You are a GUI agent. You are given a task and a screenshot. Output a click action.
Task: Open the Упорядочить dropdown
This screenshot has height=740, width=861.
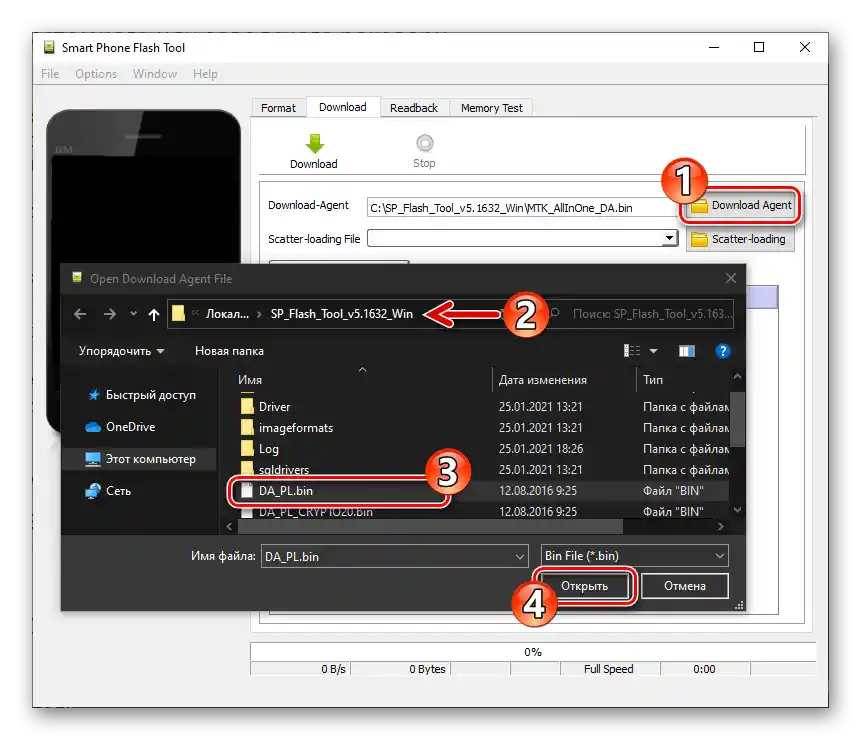[121, 351]
